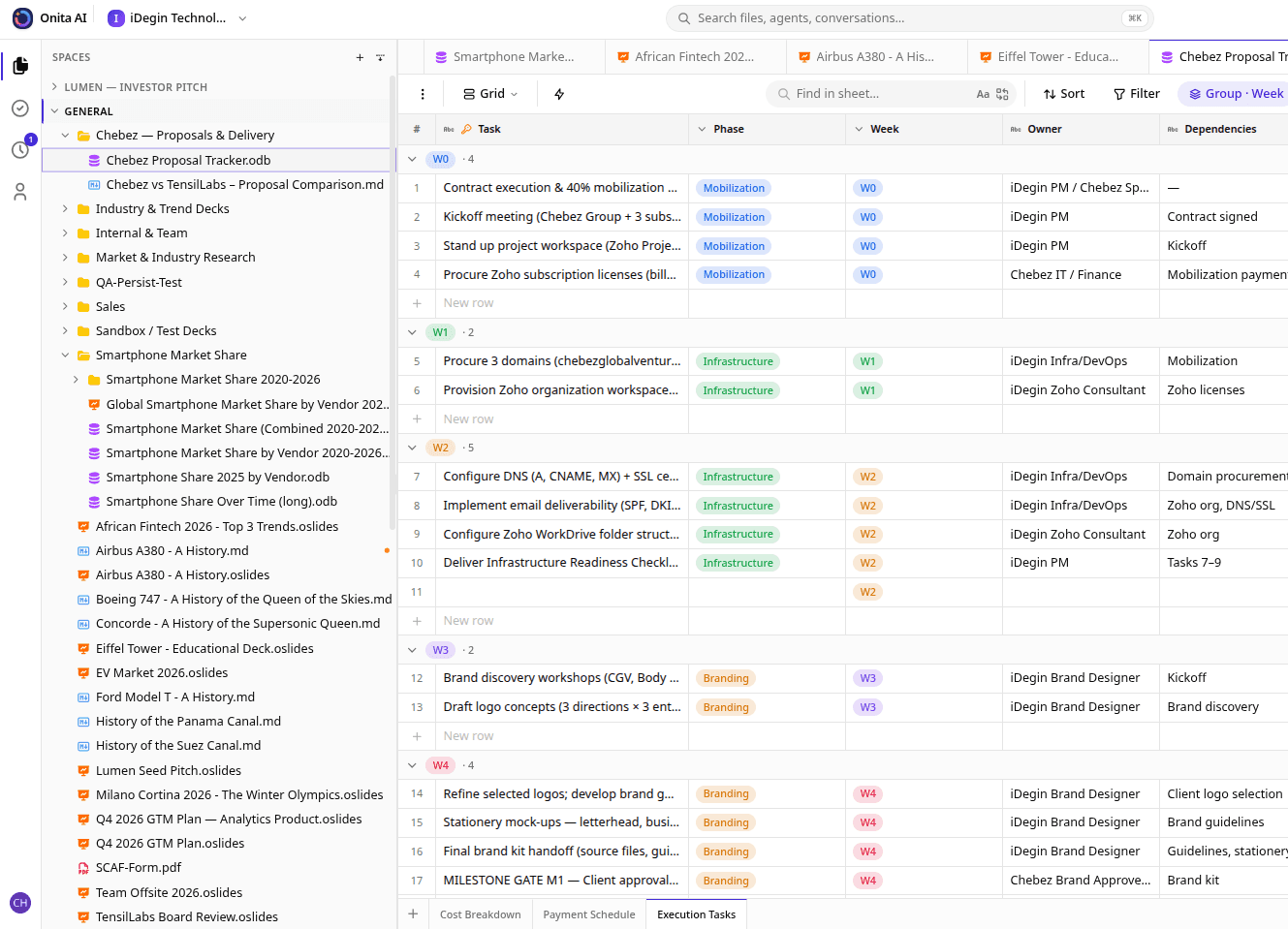1288x929 pixels.
Task: Collapse the Chebez — Proposals & Delivery folder
Action: (65, 136)
